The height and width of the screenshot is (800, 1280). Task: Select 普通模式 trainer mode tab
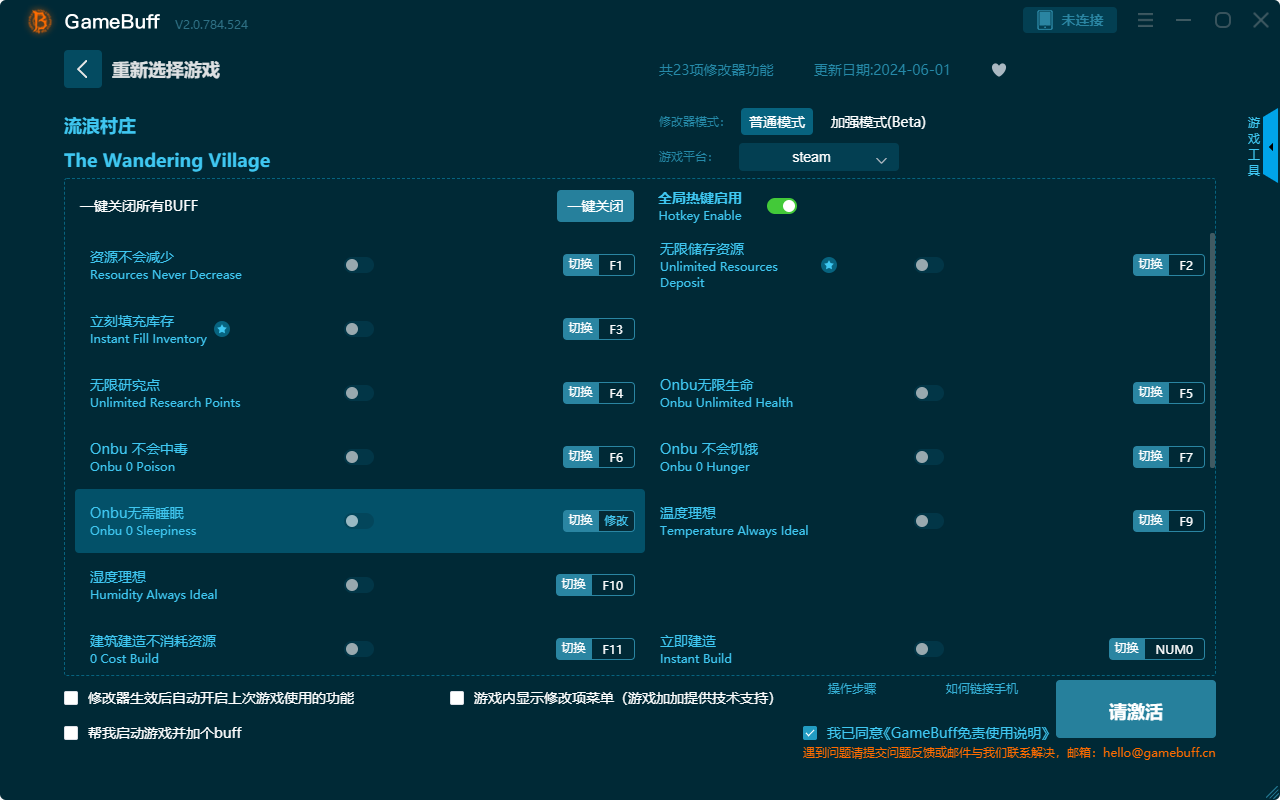click(x=777, y=122)
